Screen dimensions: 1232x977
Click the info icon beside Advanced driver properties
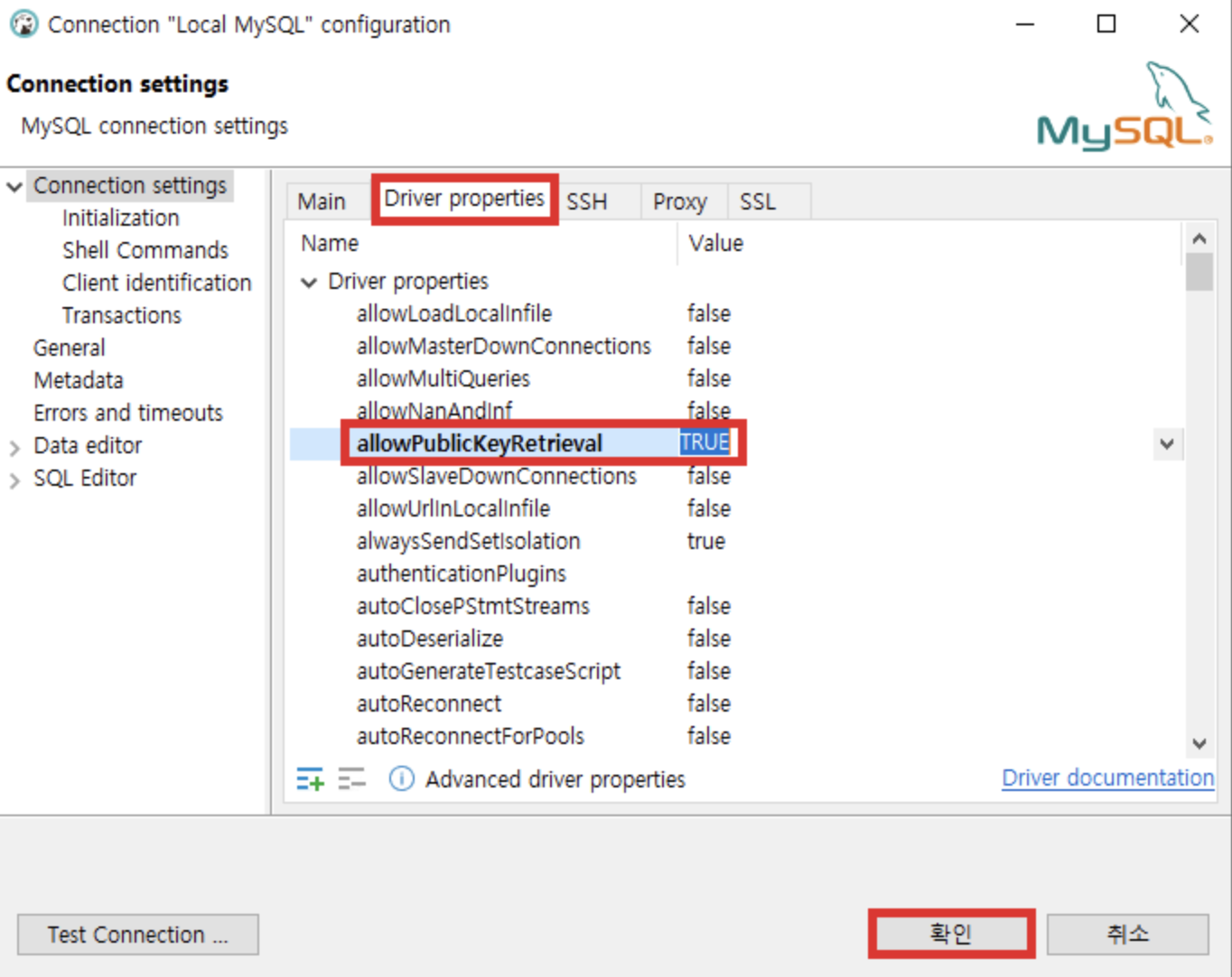pyautogui.click(x=401, y=778)
